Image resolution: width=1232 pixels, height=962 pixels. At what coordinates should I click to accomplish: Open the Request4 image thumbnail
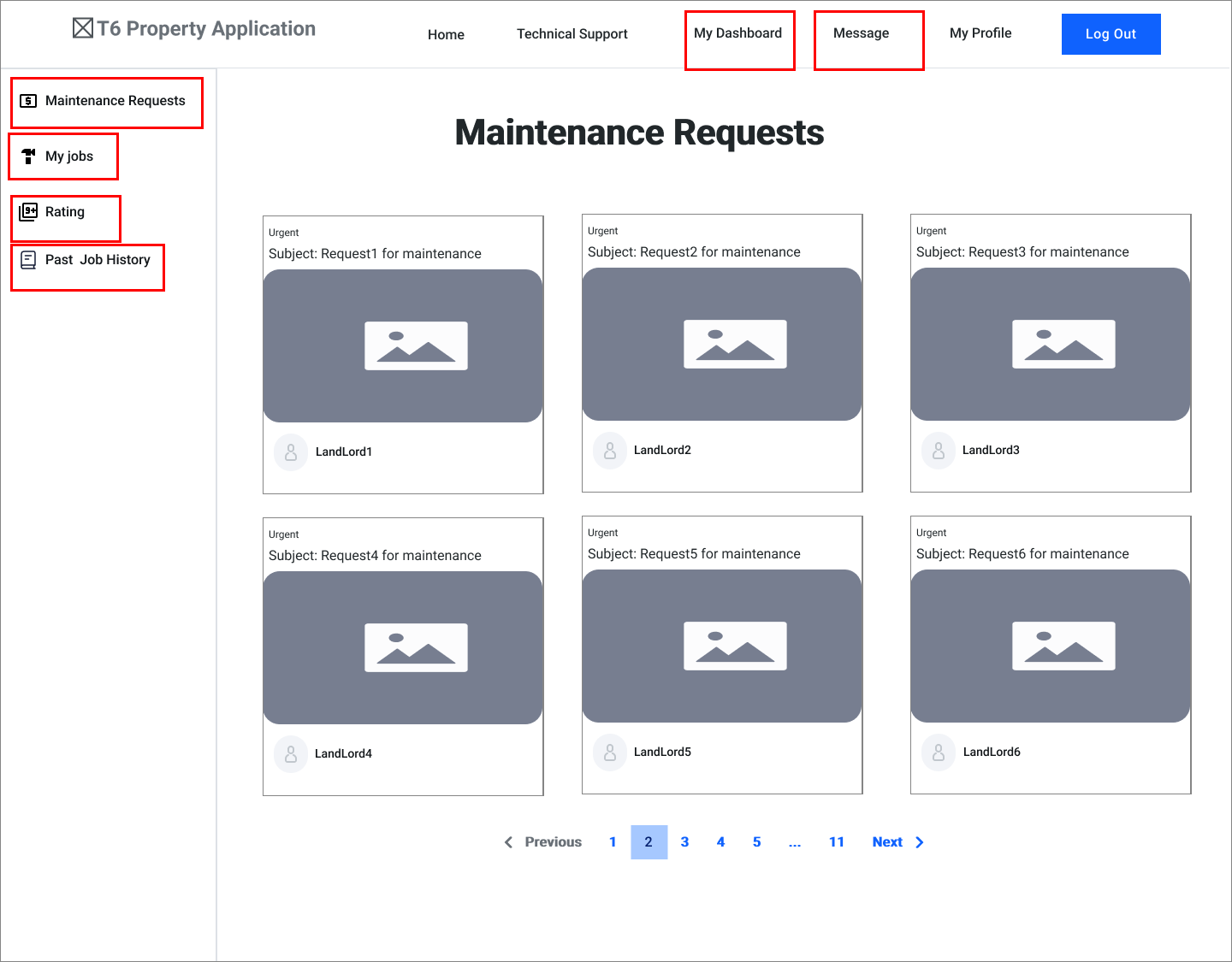pyautogui.click(x=403, y=648)
